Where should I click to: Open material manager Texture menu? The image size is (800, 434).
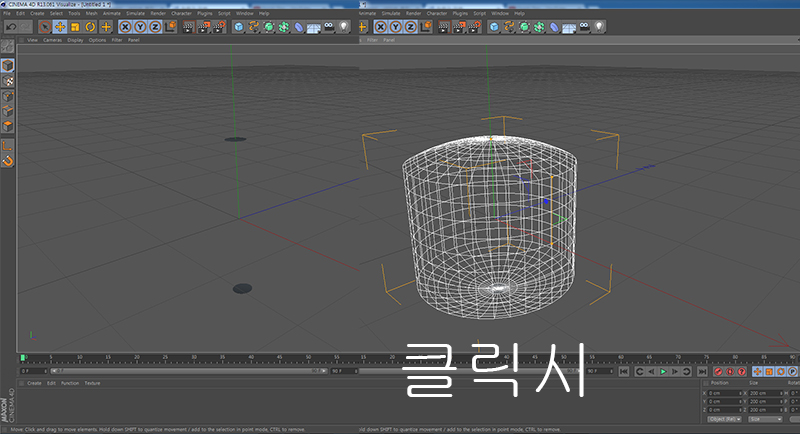click(x=92, y=383)
